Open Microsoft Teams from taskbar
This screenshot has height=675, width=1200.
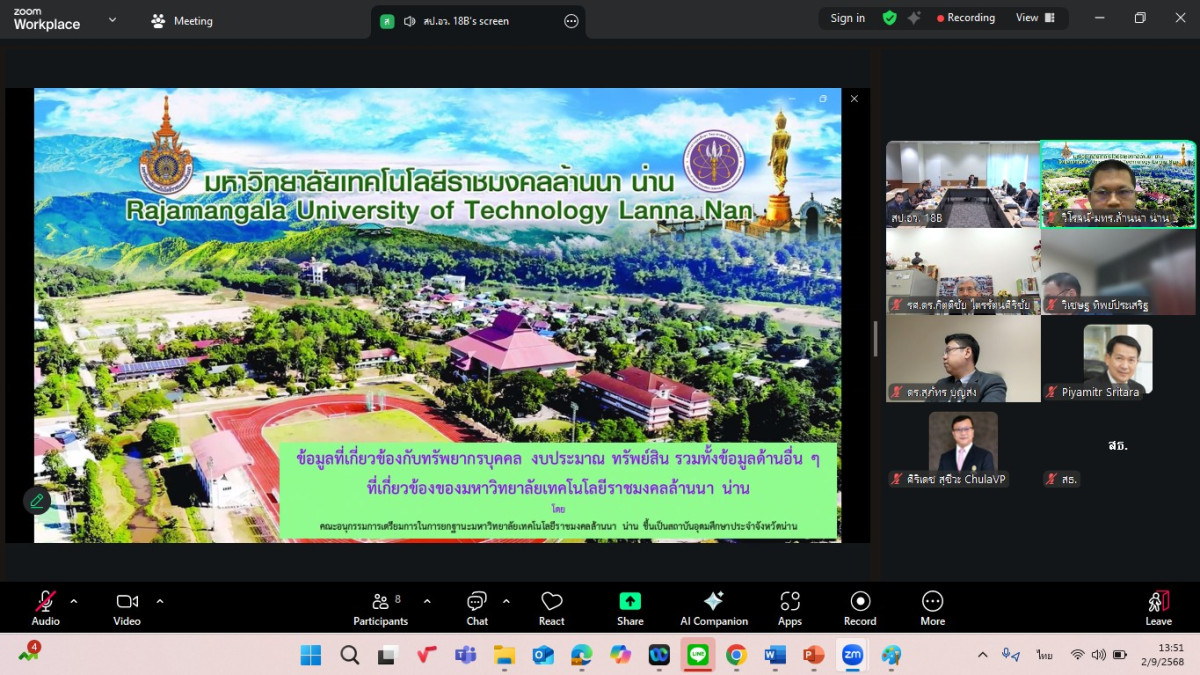coord(466,655)
